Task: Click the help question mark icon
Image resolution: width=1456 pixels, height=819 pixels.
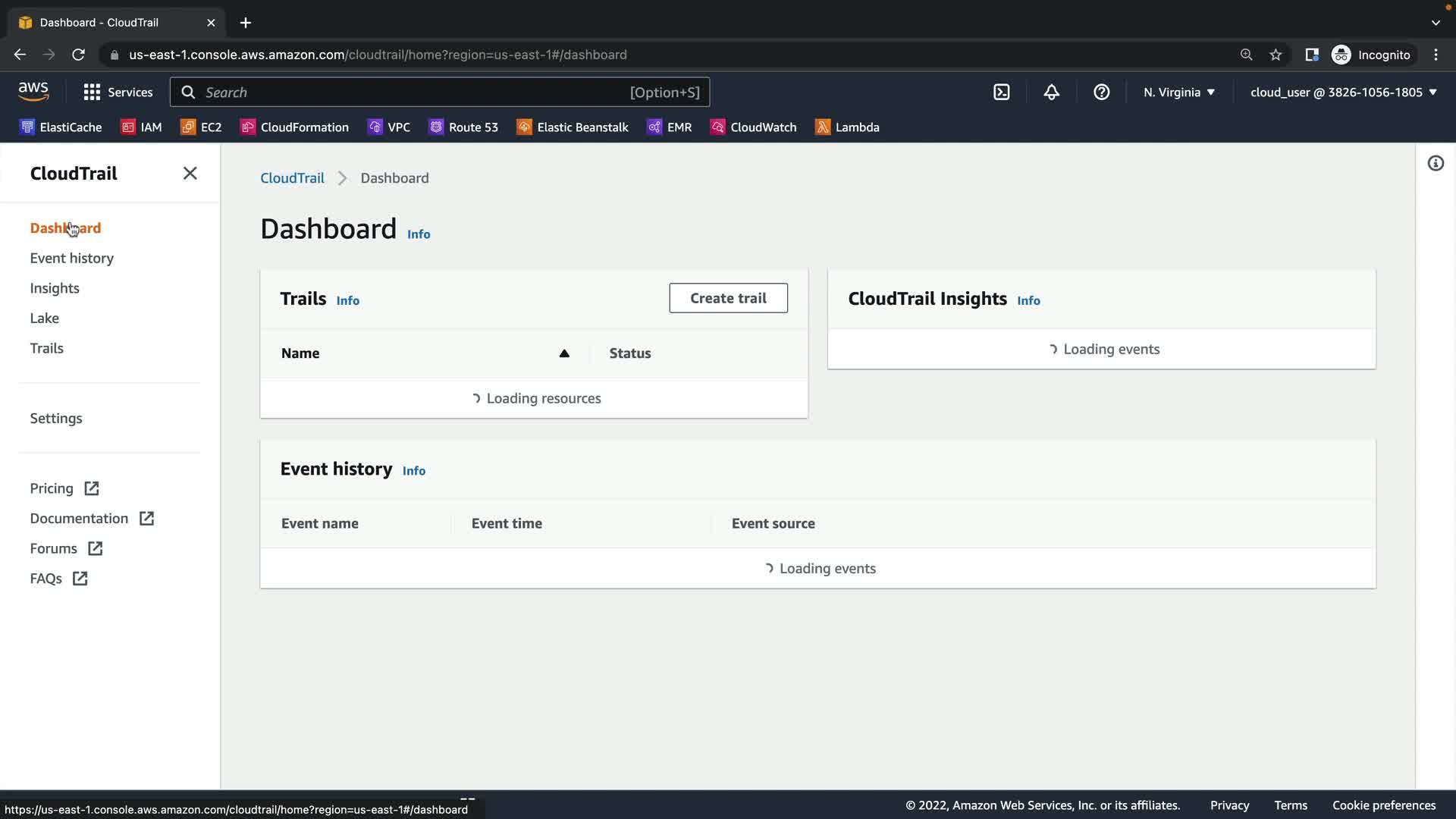Action: tap(1101, 93)
